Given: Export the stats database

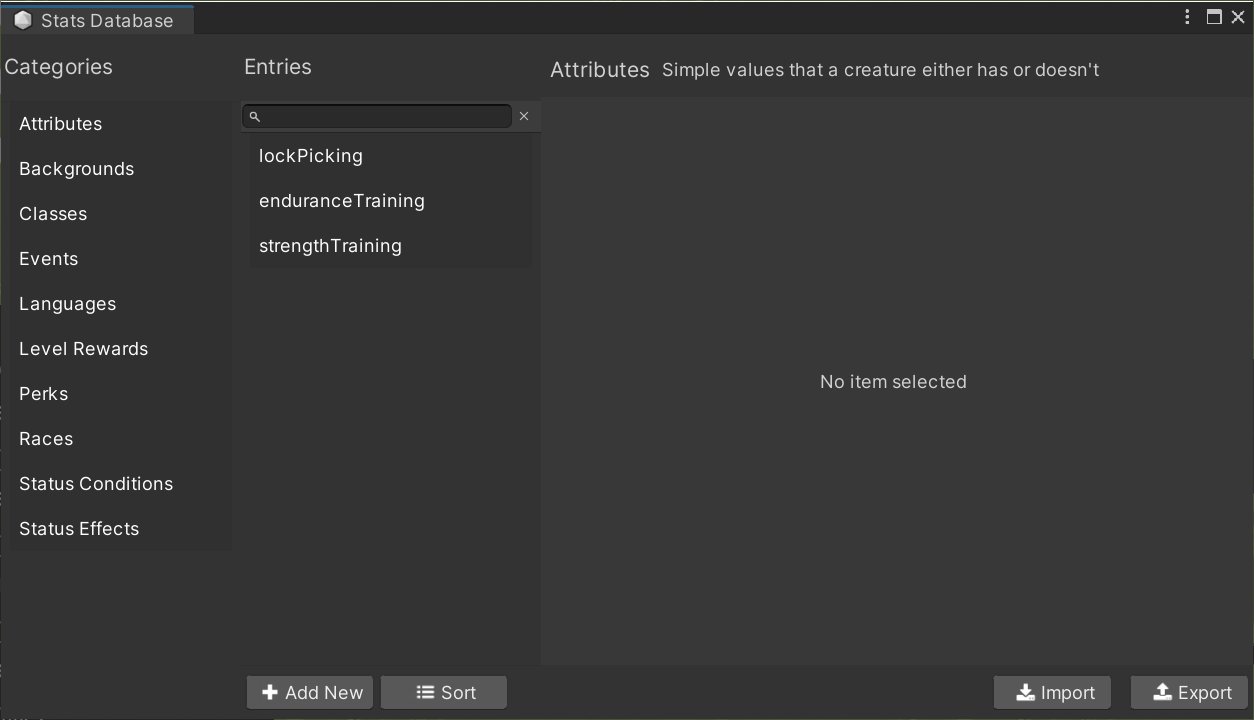Looking at the screenshot, I should [x=1189, y=692].
